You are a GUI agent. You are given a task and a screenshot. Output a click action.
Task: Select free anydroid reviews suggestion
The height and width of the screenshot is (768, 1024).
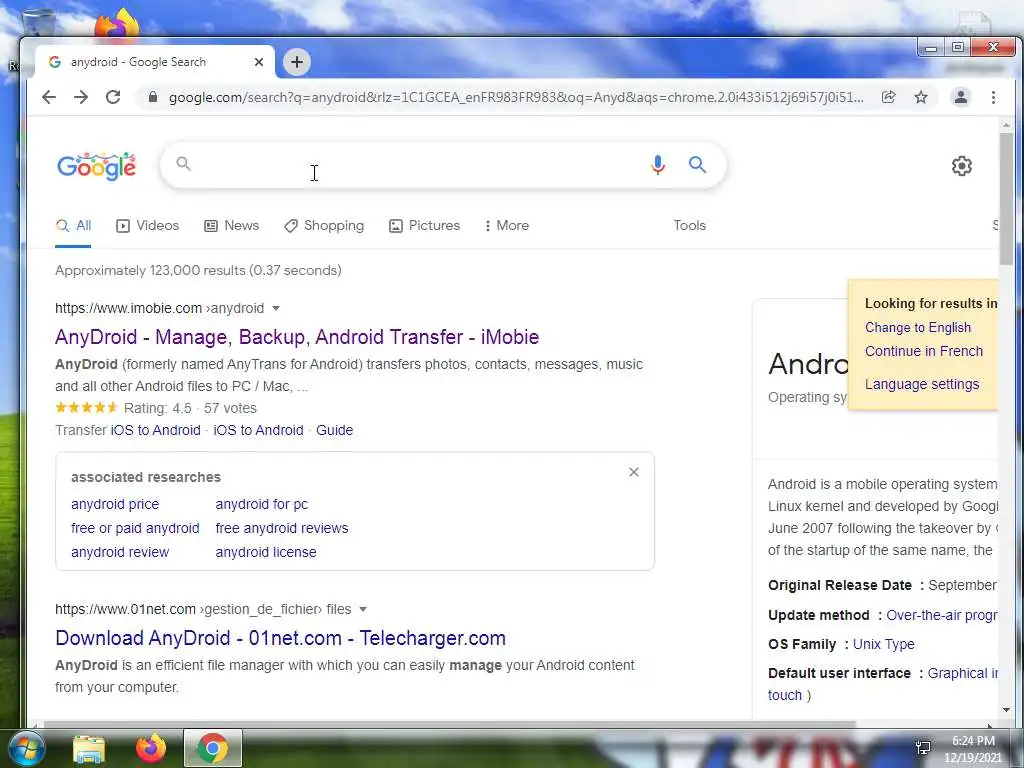[281, 528]
